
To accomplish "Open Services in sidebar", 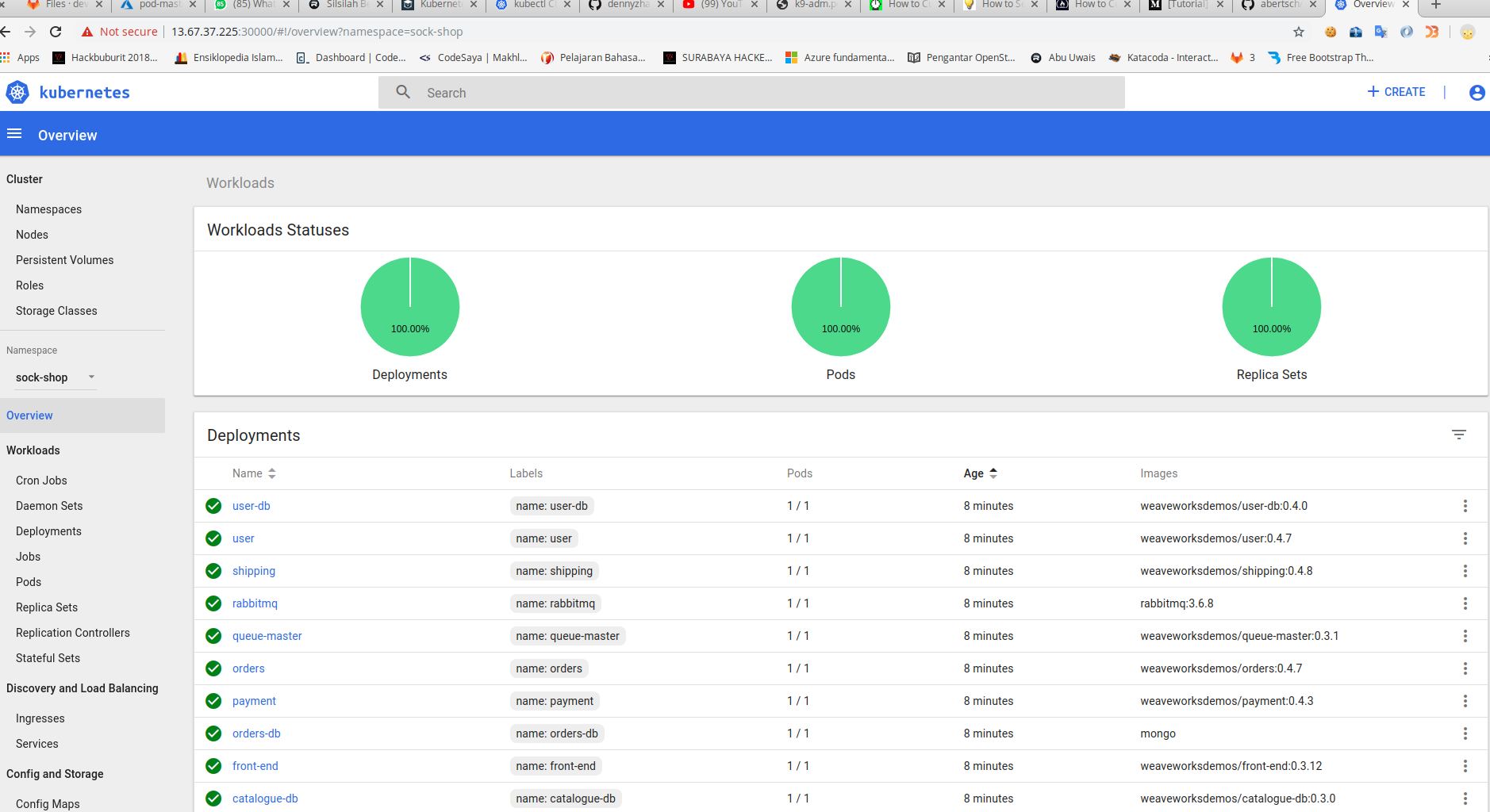I will click(37, 744).
